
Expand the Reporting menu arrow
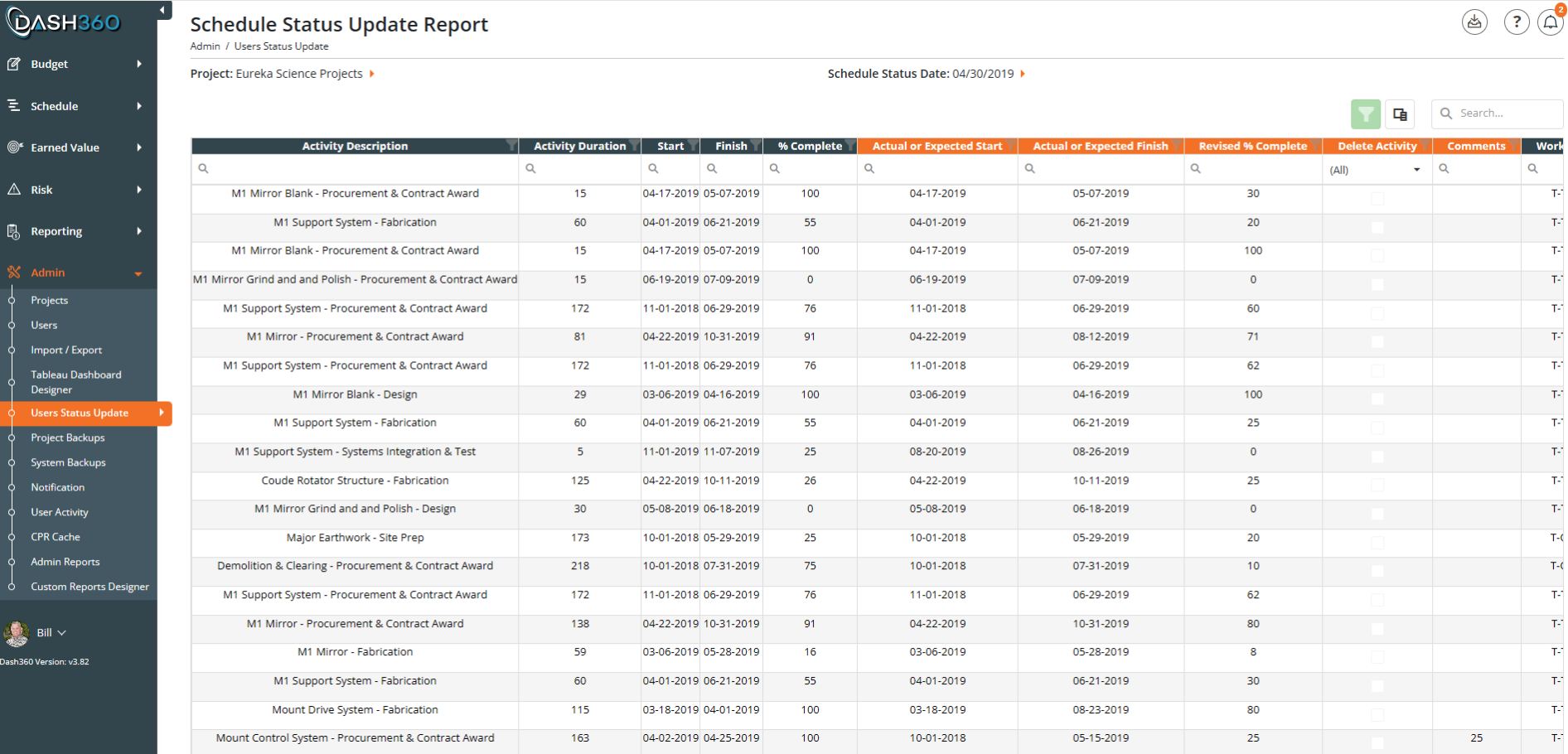pyautogui.click(x=139, y=231)
